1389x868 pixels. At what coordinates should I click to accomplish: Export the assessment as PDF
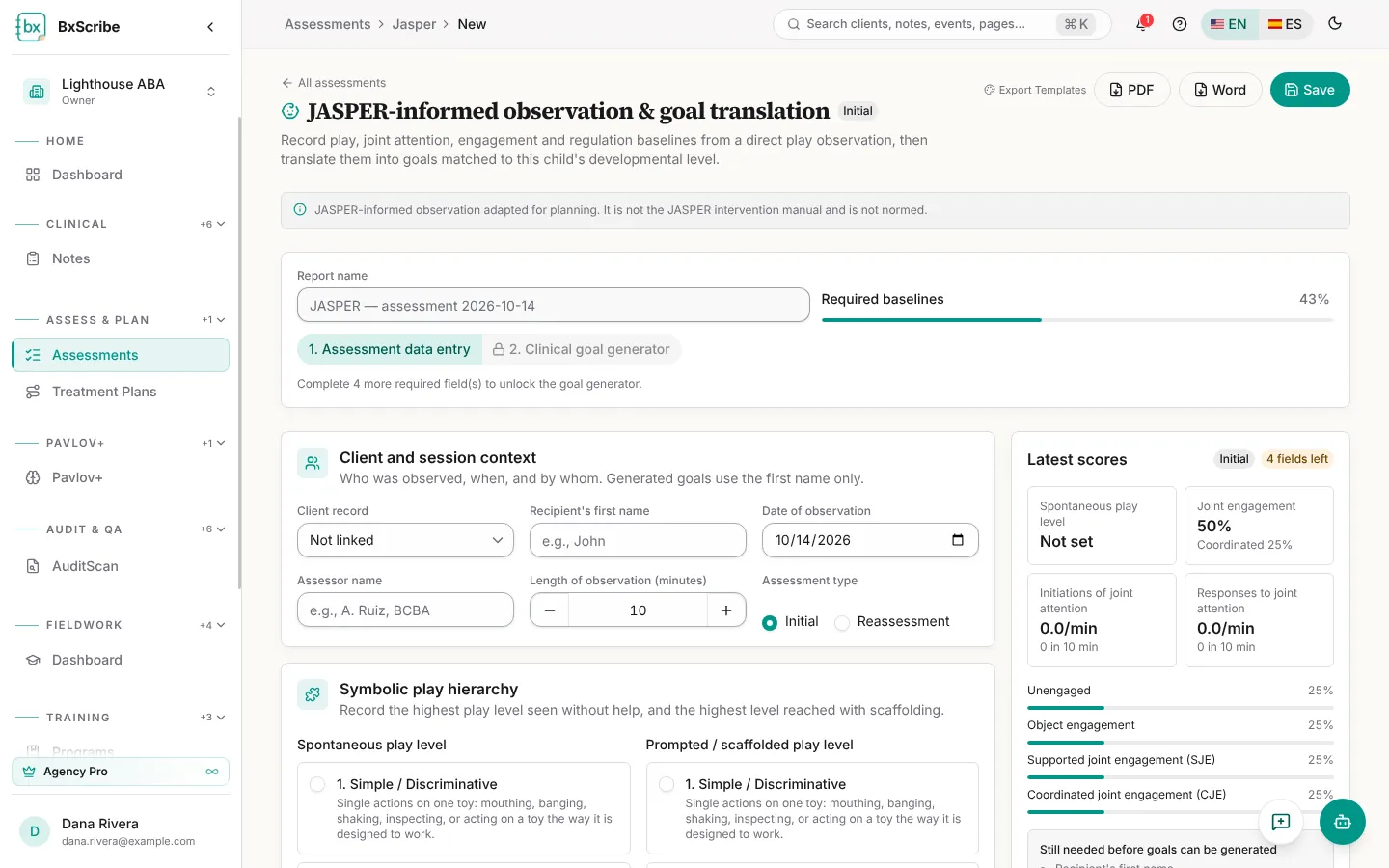1131,90
